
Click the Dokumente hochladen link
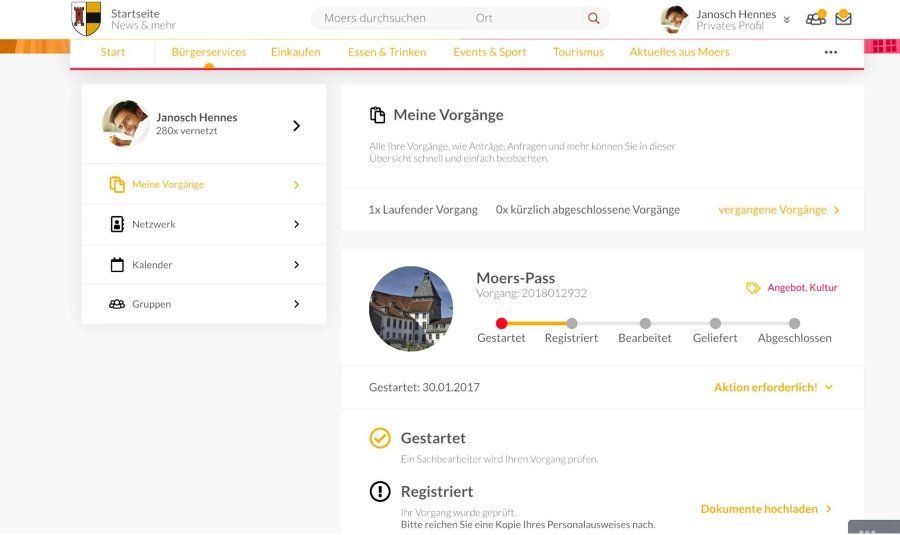point(759,509)
